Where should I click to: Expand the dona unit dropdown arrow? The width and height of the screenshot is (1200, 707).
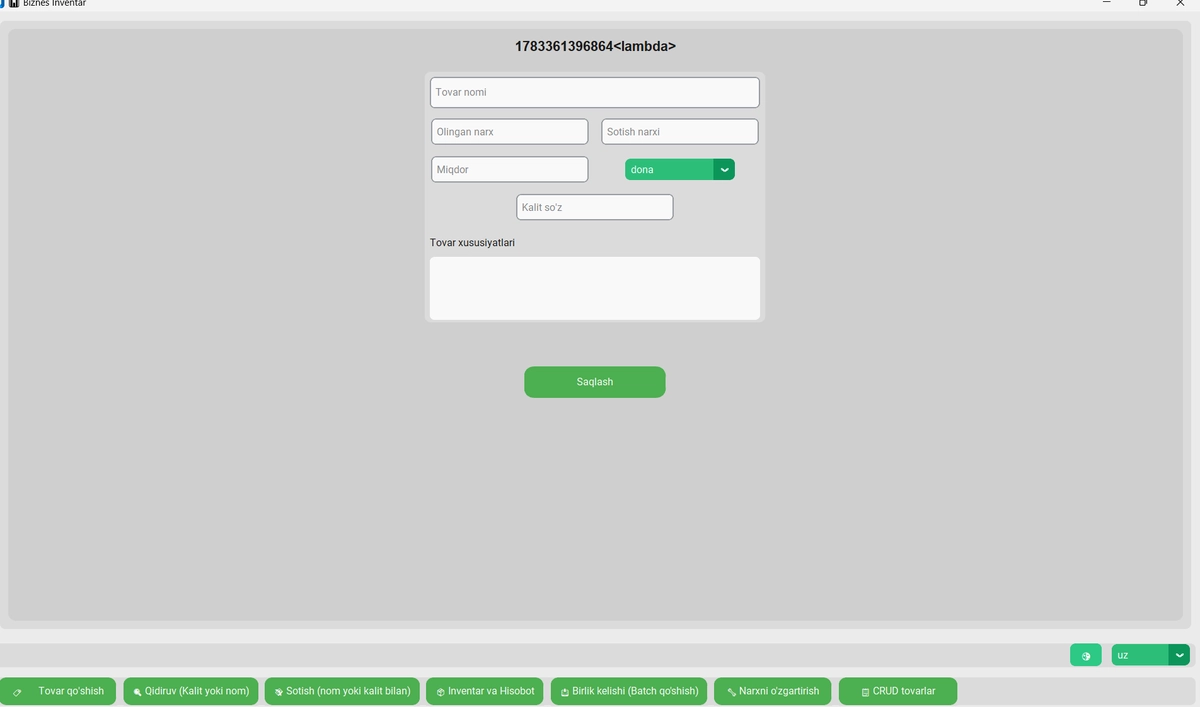[724, 170]
